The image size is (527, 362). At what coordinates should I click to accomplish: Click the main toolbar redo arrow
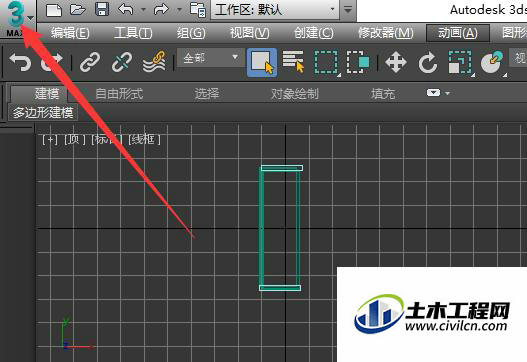(x=52, y=62)
